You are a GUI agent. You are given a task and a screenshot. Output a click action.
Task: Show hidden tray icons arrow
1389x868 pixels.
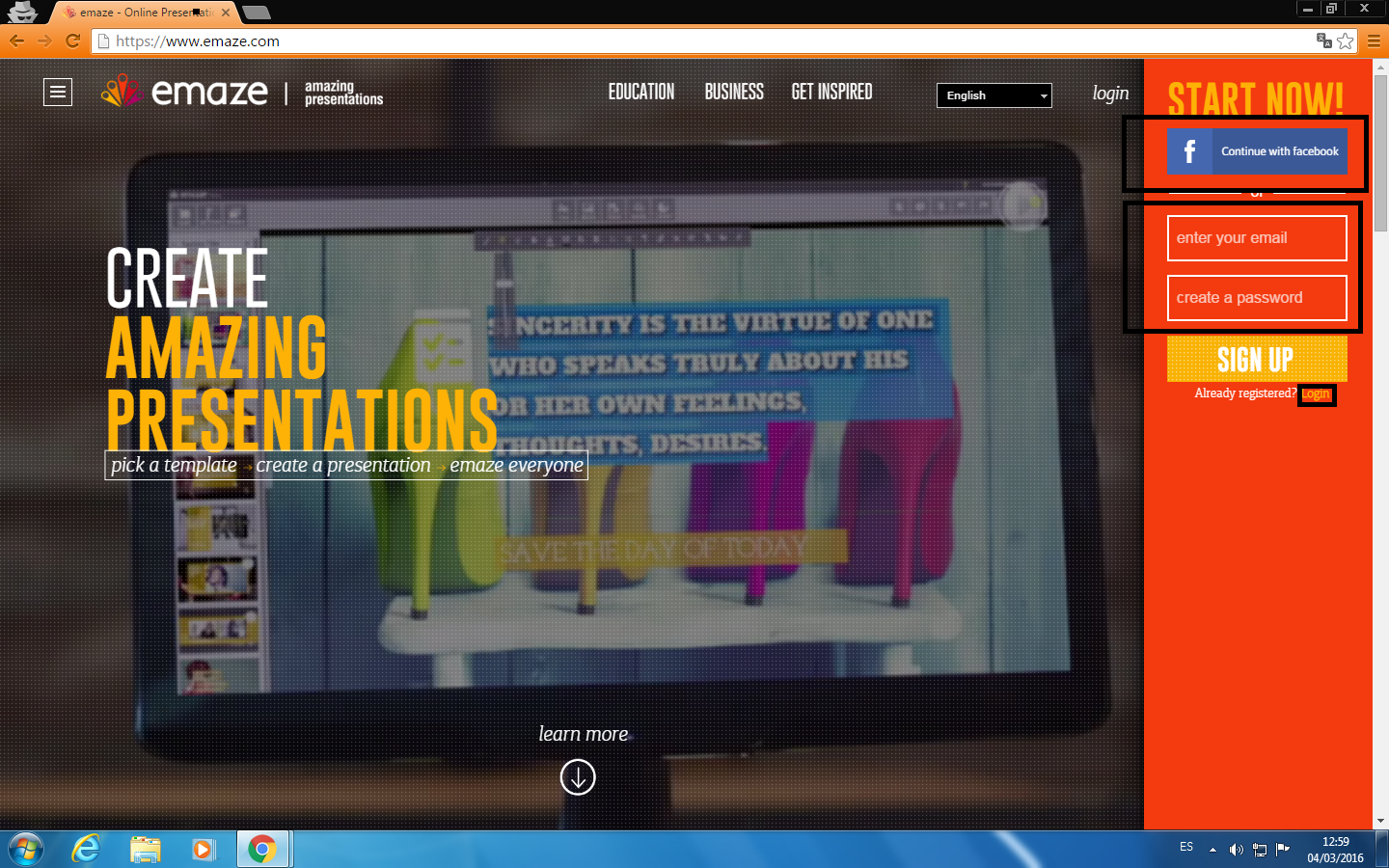tap(1212, 850)
